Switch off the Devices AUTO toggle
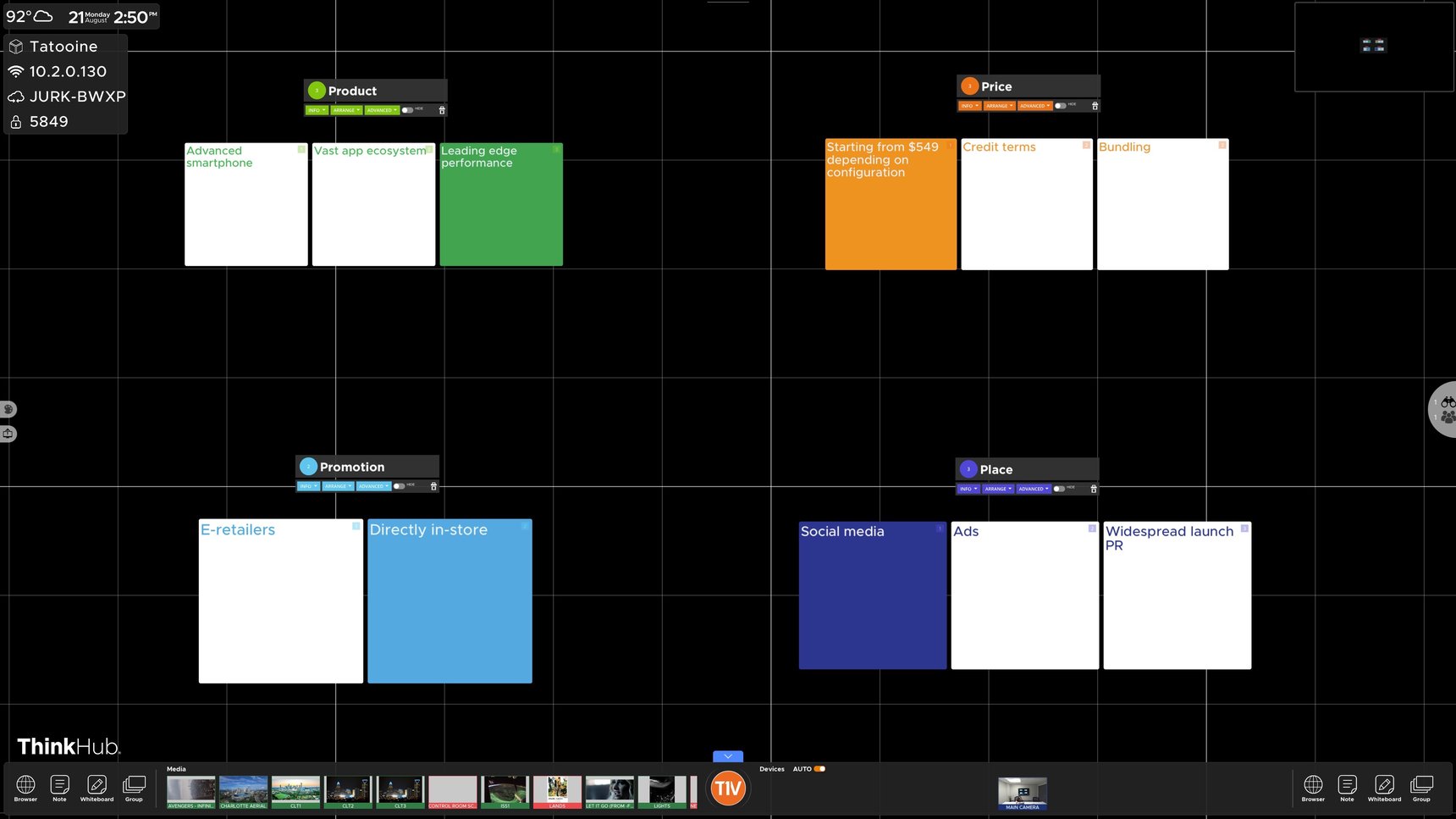This screenshot has width=1456, height=819. point(819,769)
